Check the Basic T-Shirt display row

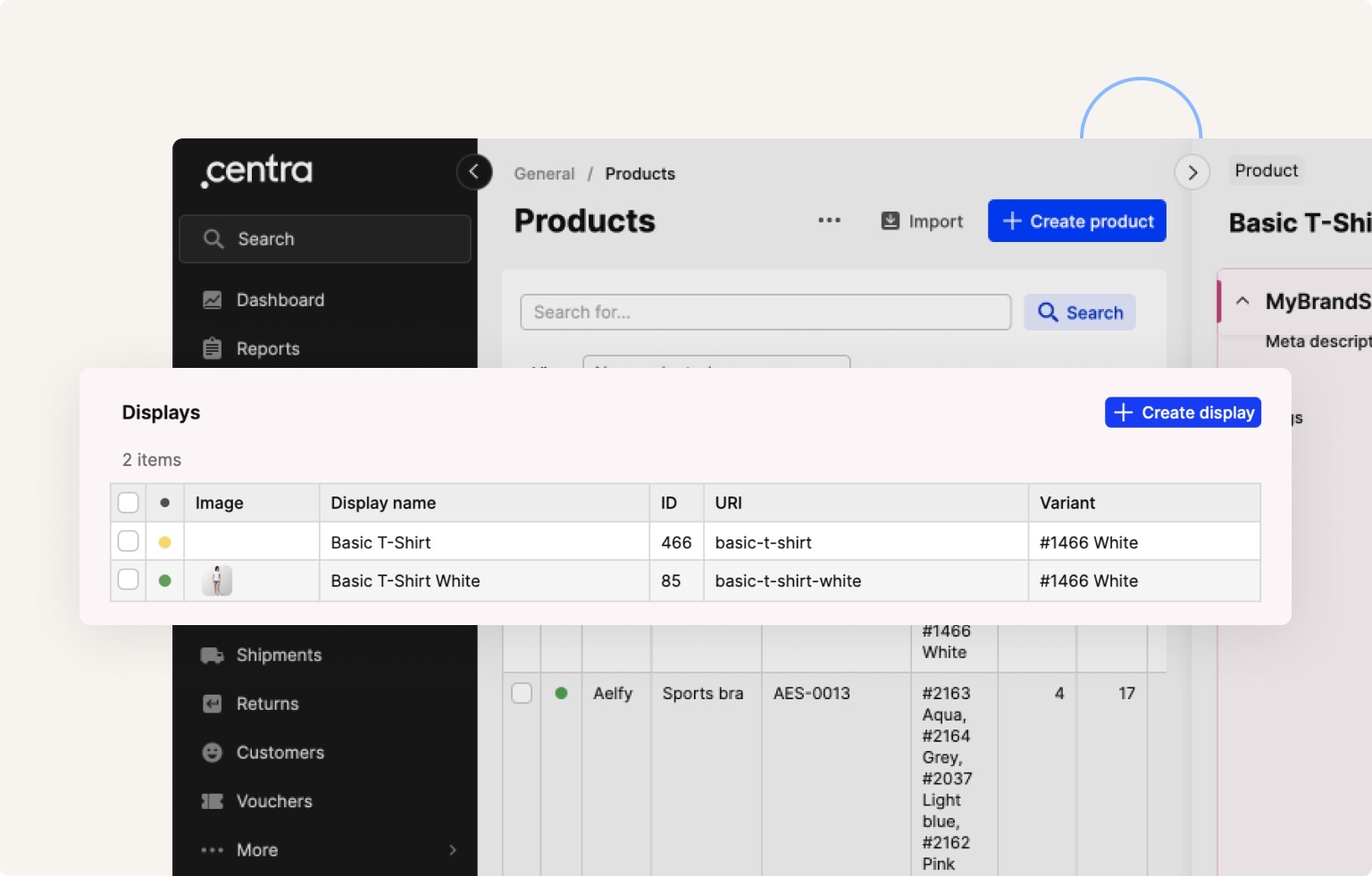point(129,541)
